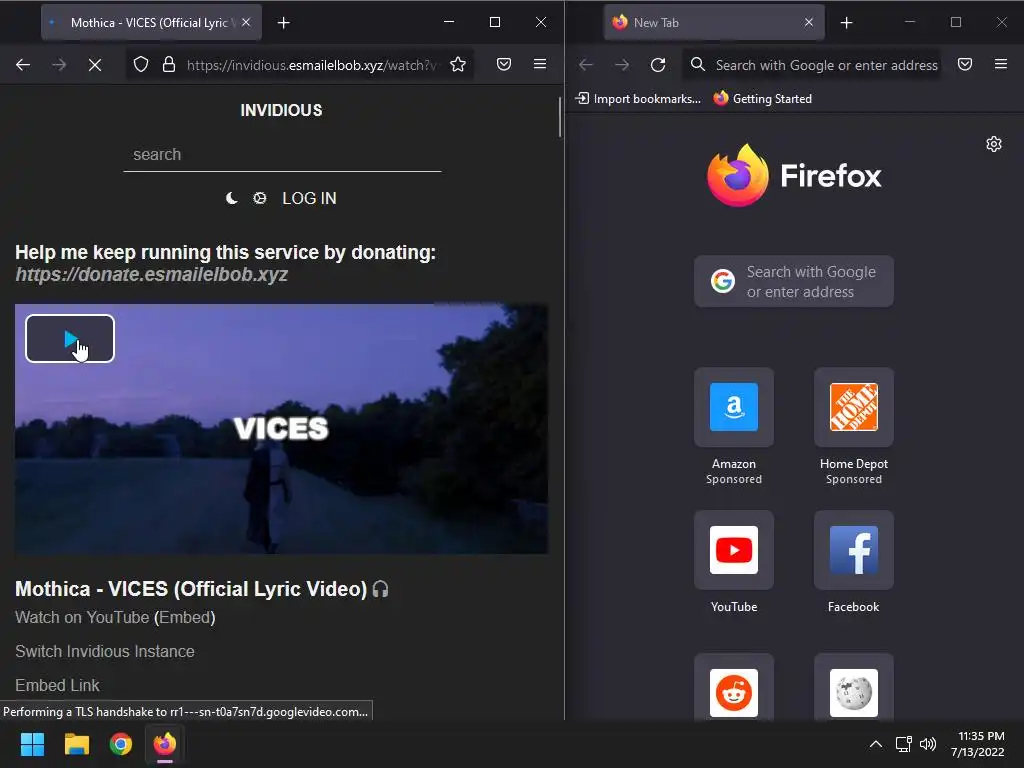
Task: Open clock showing 11:35 PM
Action: (x=978, y=744)
